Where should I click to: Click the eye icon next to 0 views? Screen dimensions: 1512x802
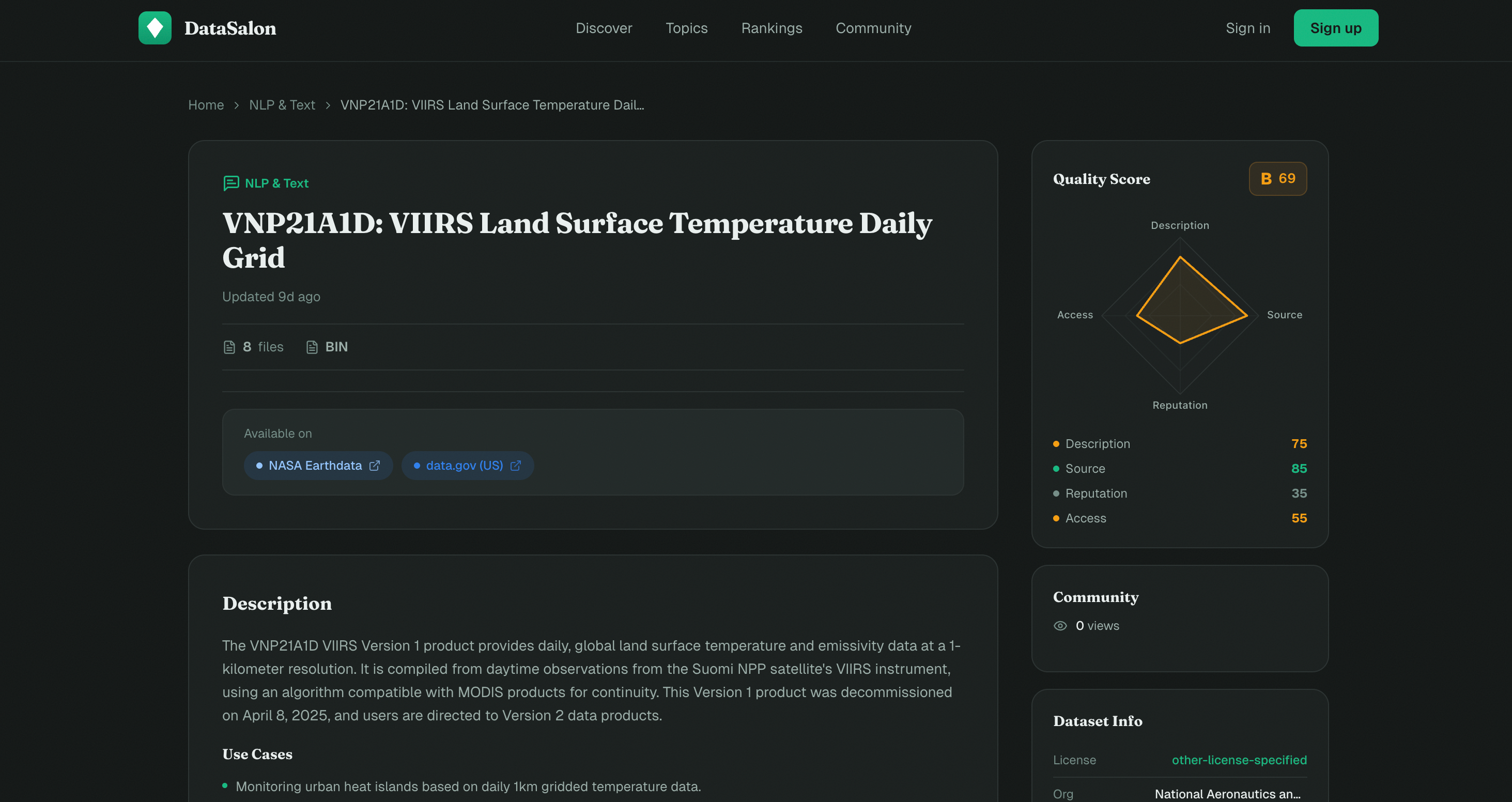pyautogui.click(x=1060, y=626)
